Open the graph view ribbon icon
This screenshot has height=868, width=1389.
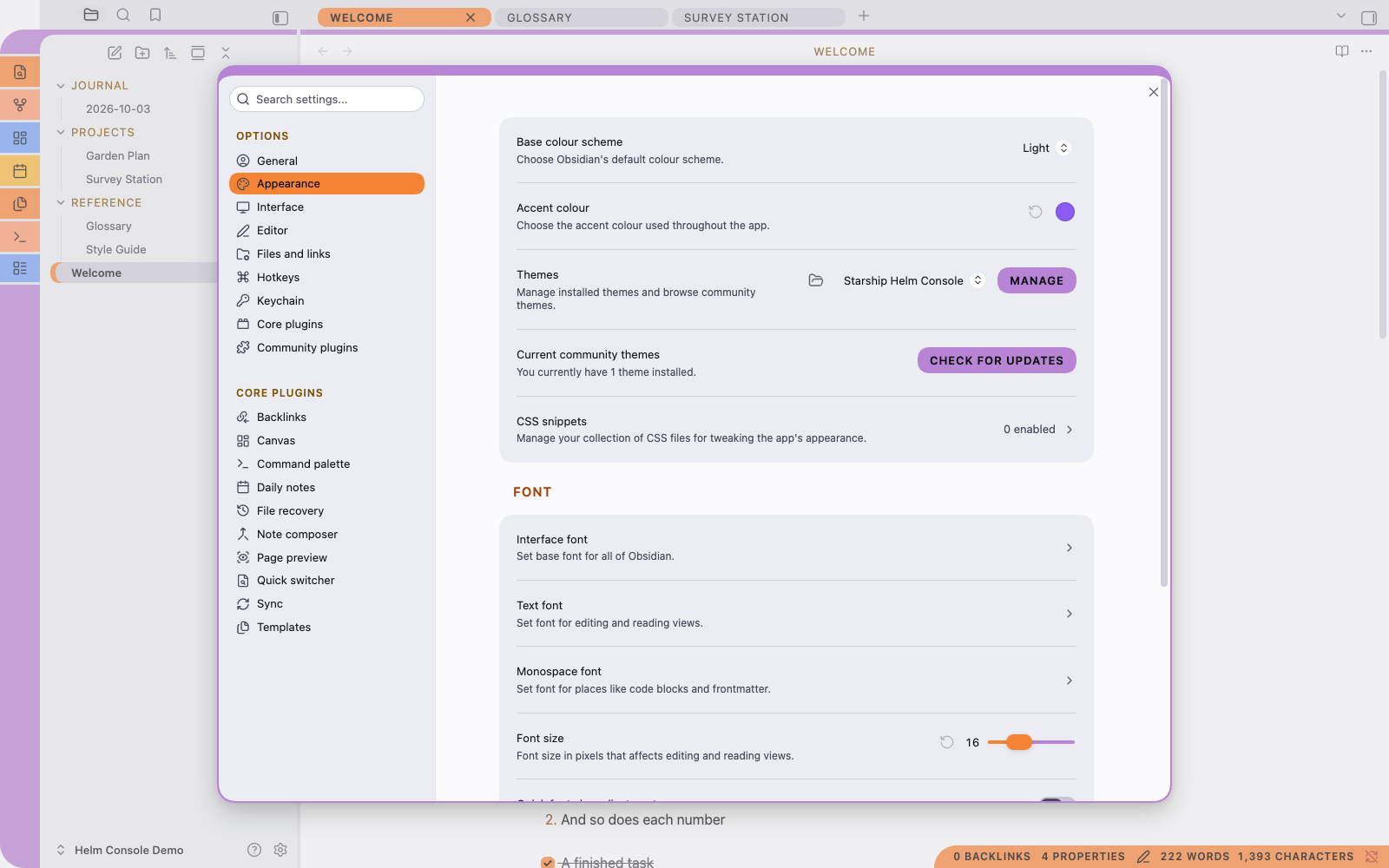(x=20, y=105)
